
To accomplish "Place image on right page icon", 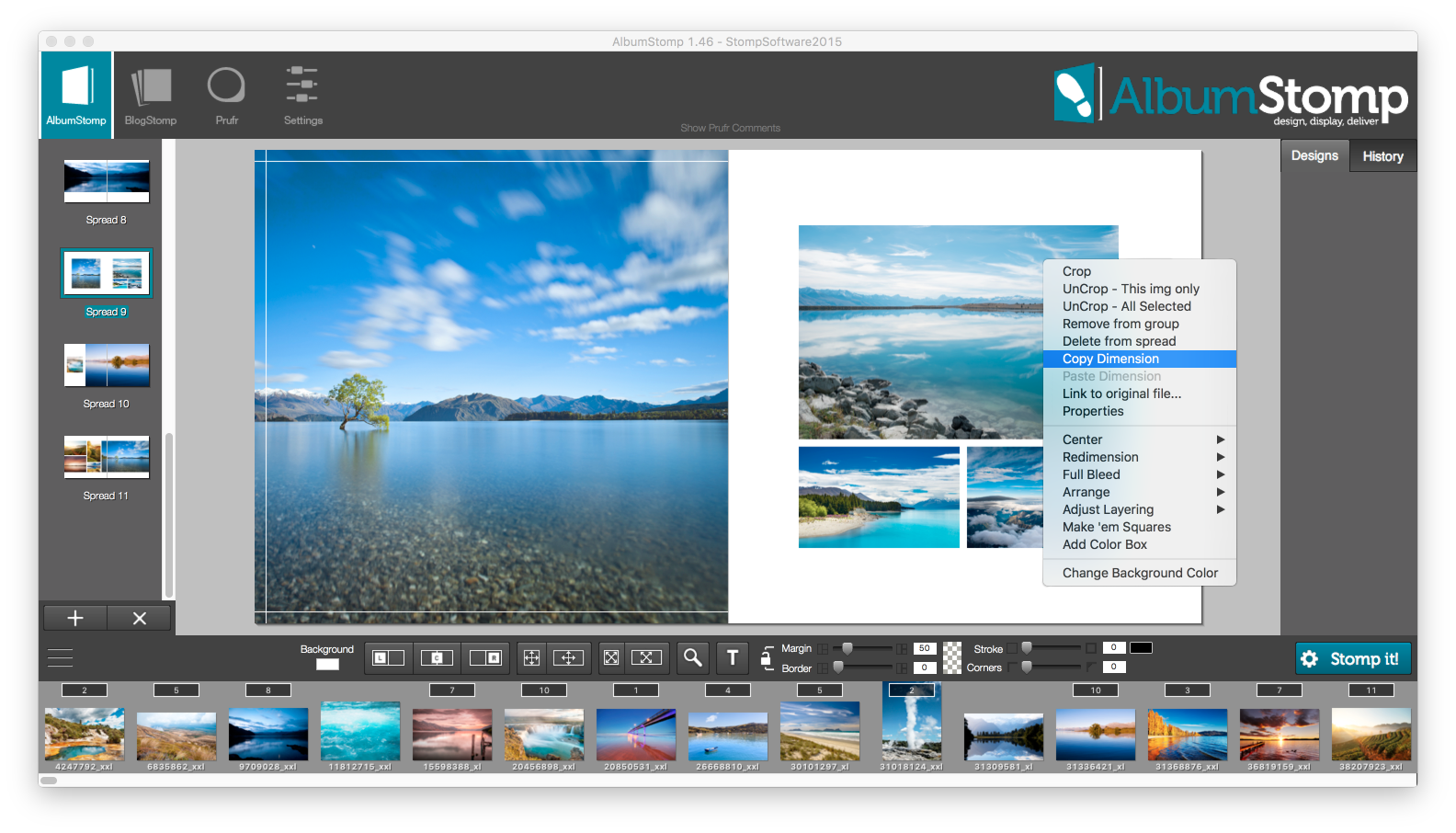I will [484, 657].
